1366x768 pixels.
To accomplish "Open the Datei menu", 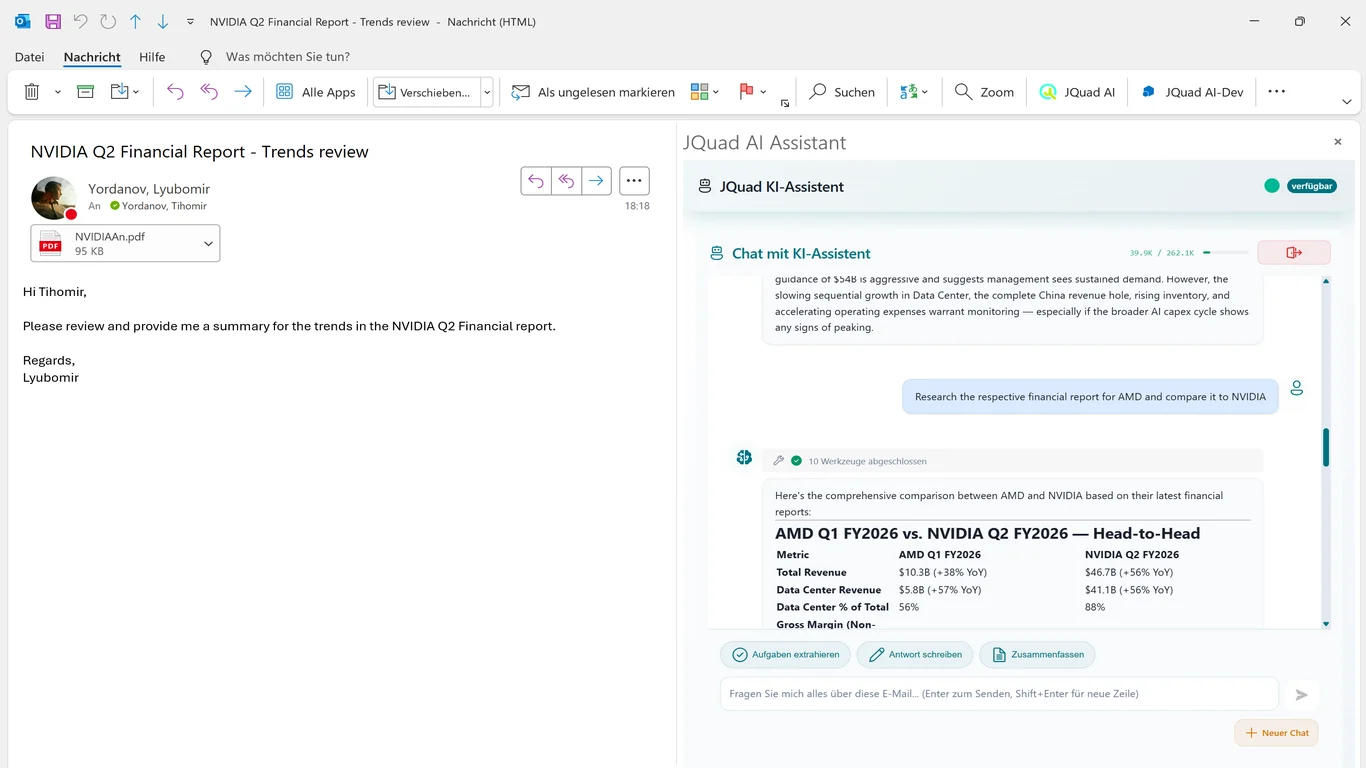I will pos(30,57).
